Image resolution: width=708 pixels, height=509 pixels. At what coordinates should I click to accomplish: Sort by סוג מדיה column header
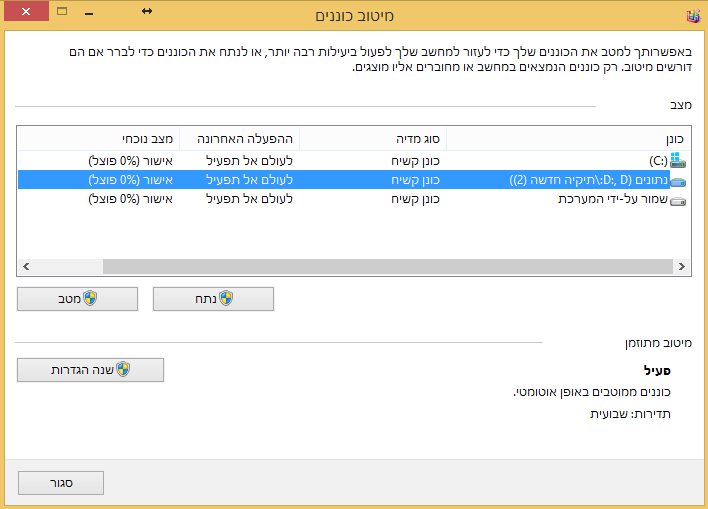tap(373, 139)
